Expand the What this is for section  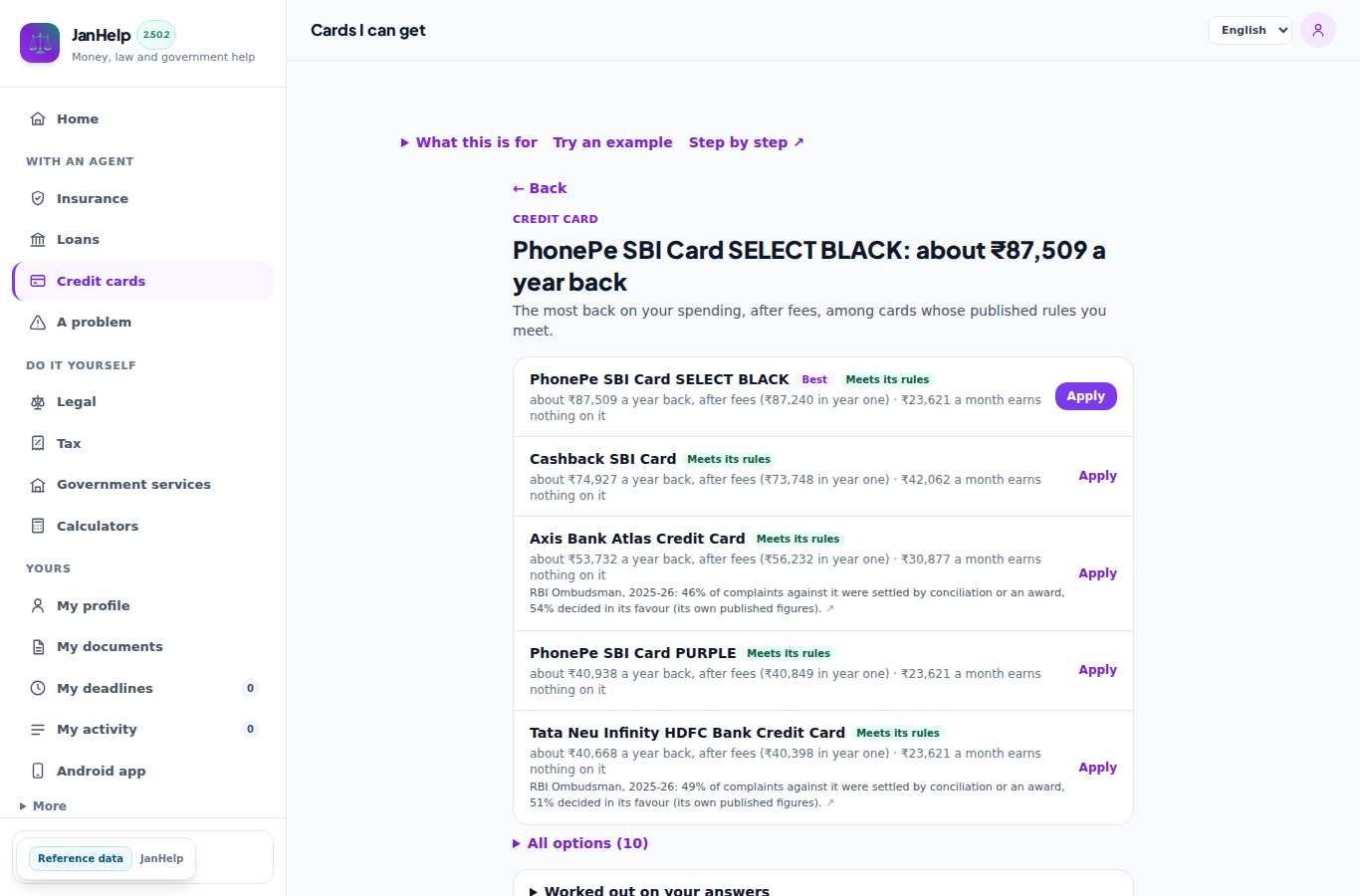click(469, 142)
